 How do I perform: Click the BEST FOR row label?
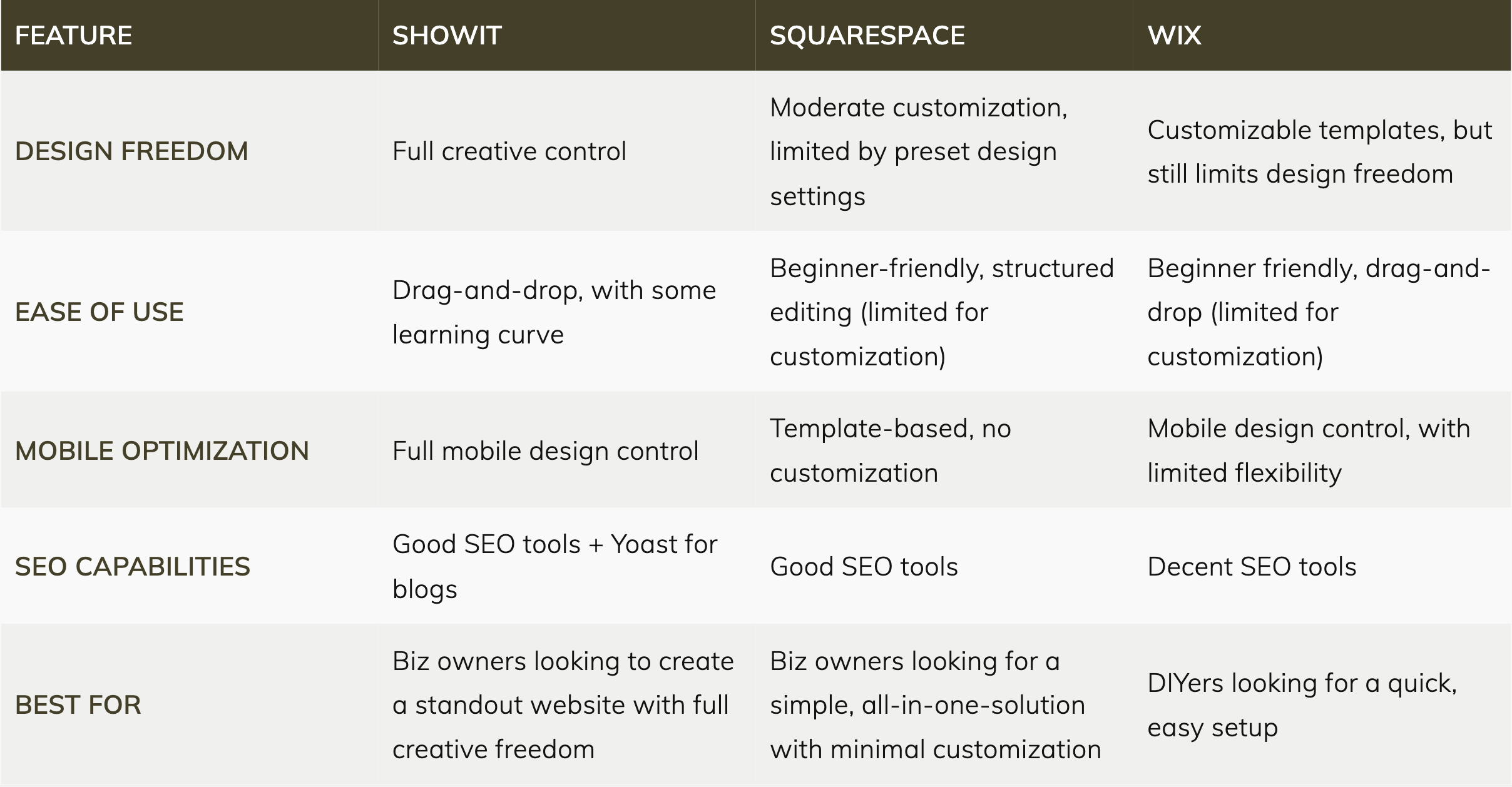click(x=78, y=705)
